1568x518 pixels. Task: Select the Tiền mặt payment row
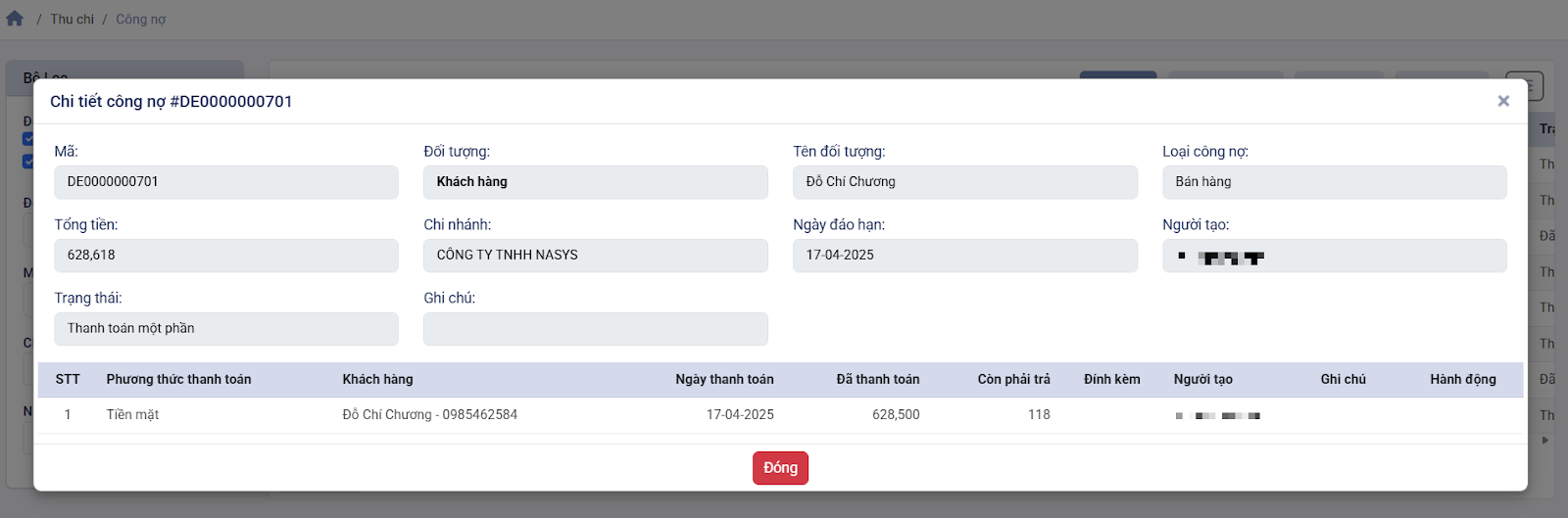(780, 415)
